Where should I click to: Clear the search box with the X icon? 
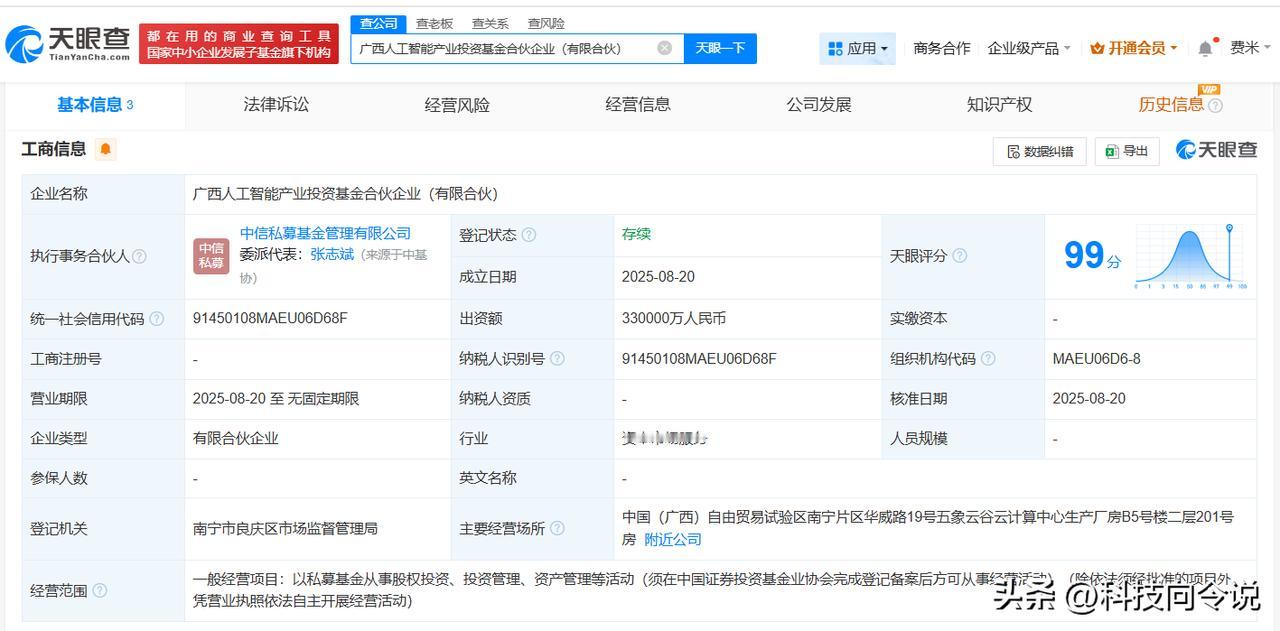pyautogui.click(x=665, y=48)
